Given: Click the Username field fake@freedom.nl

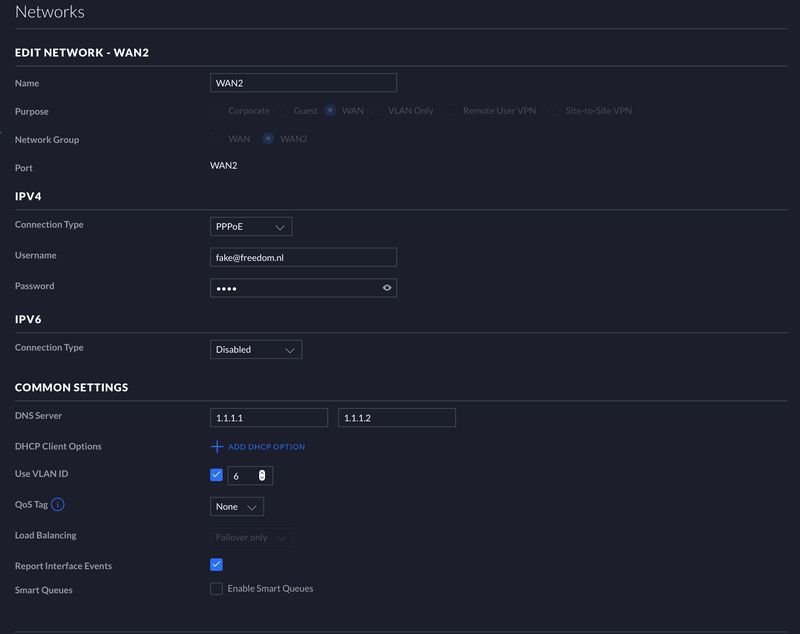Looking at the screenshot, I should tap(304, 257).
